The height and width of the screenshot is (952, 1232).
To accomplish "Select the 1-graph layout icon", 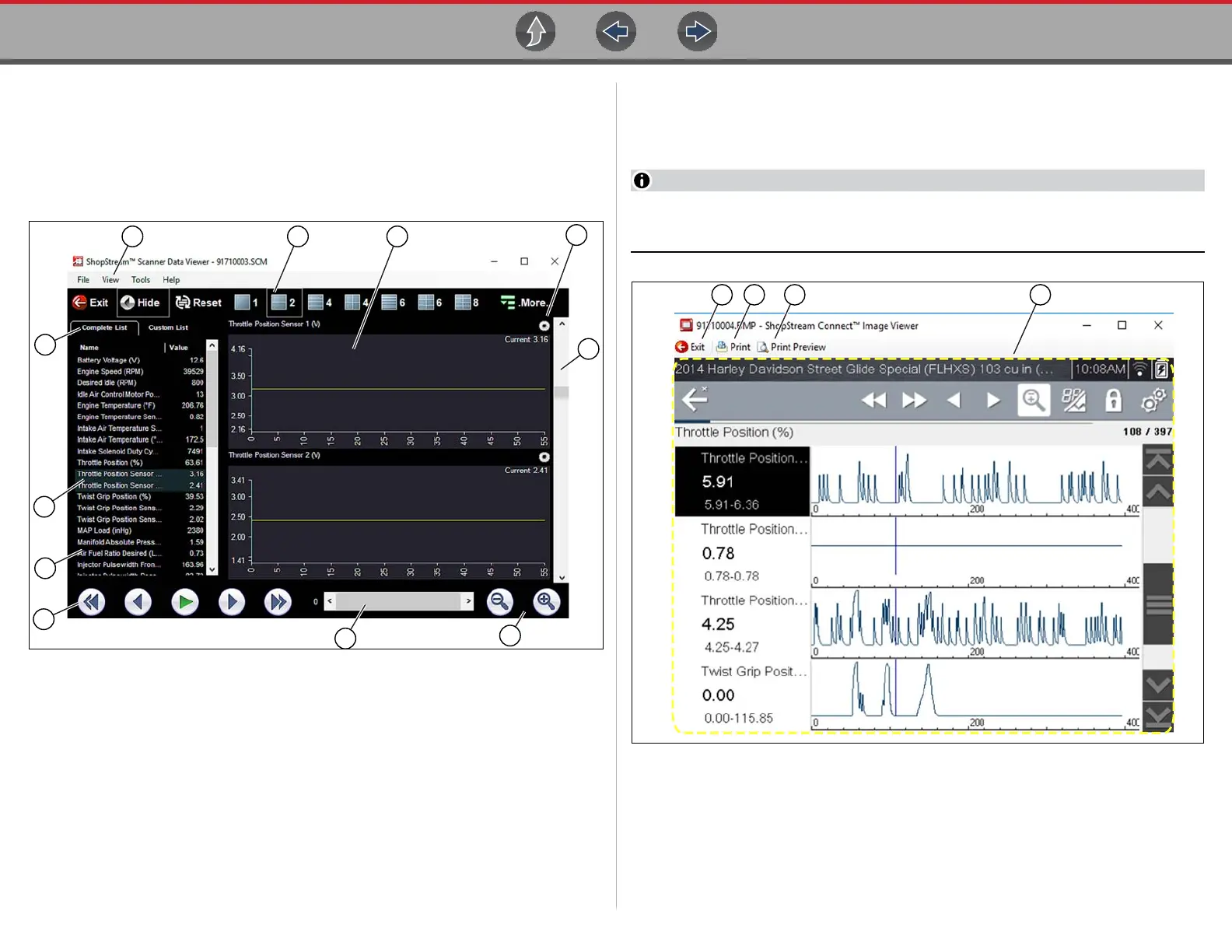I will (246, 303).
